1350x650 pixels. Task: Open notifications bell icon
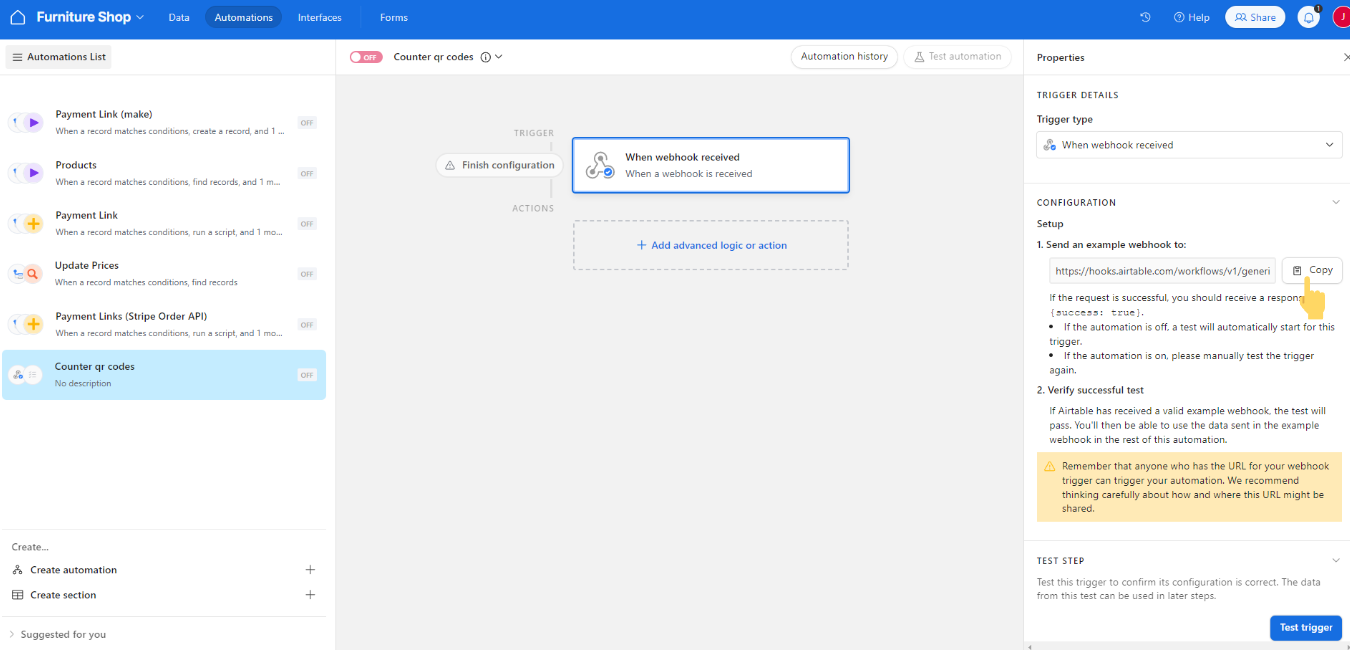1308,17
